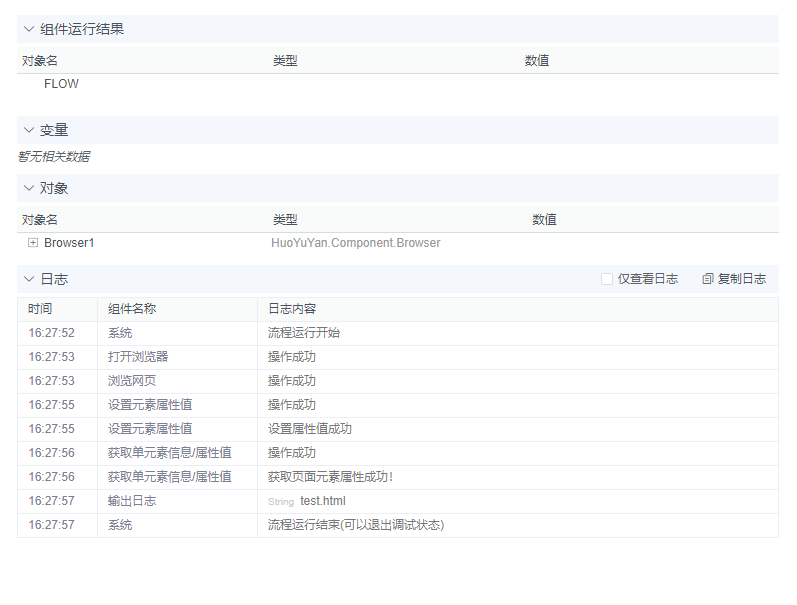Expand the Browser1 tree node plus icon
Screen dimensions: 797x605
[x=33, y=243]
